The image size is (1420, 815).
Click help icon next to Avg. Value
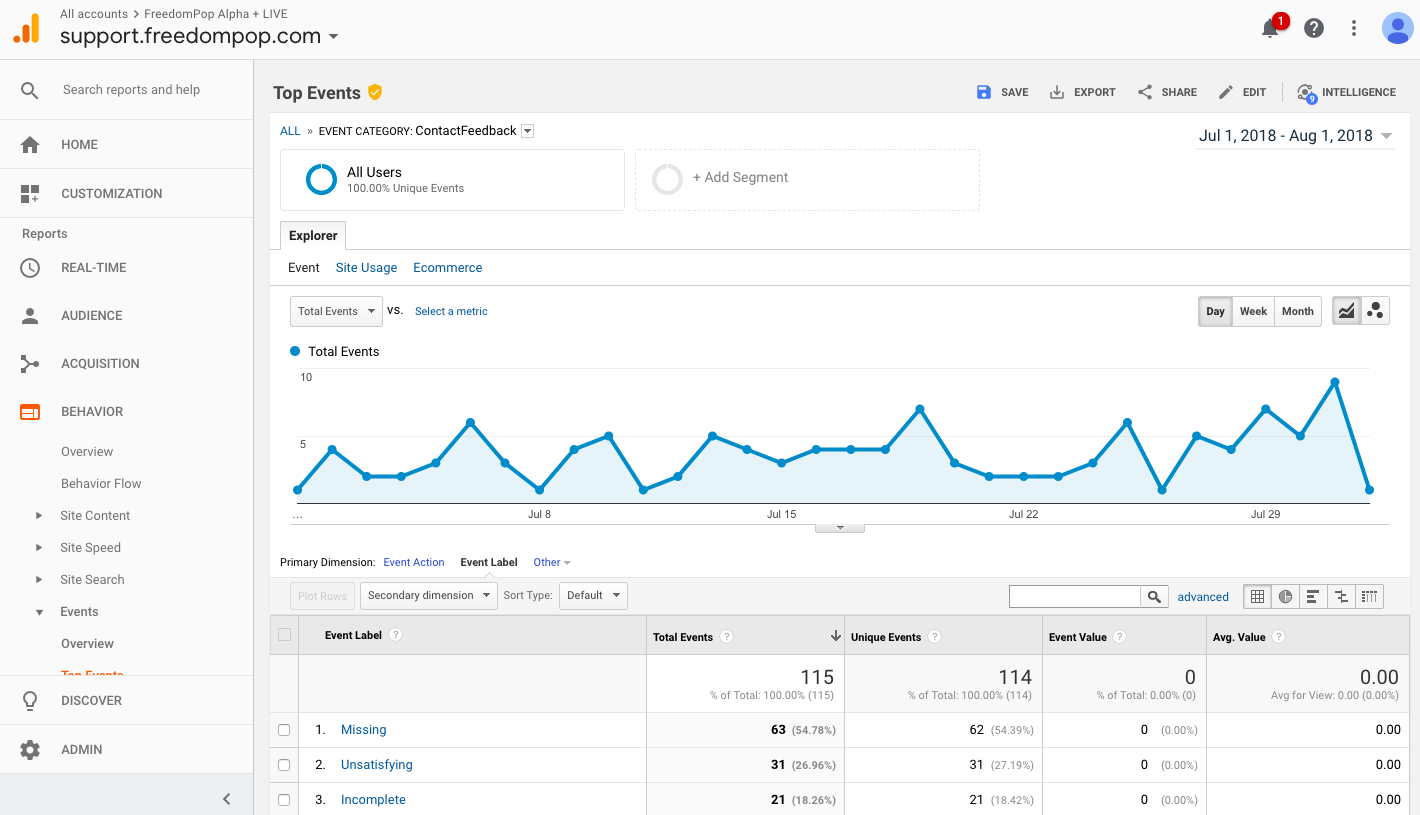coord(1278,637)
